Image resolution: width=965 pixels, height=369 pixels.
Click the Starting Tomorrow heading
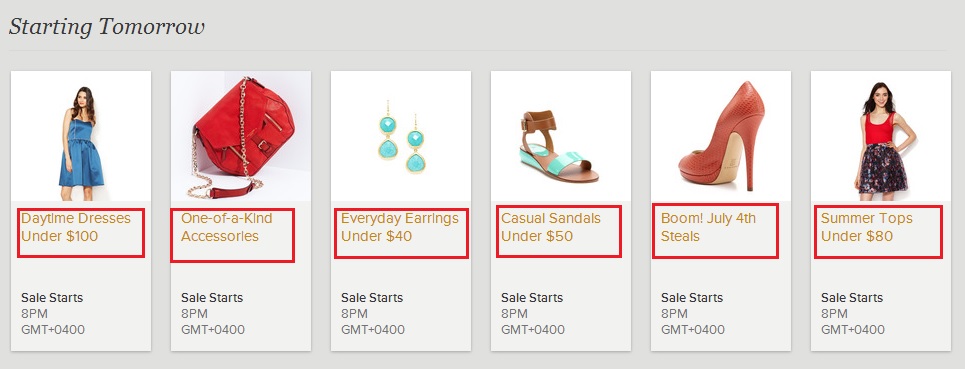[x=106, y=27]
